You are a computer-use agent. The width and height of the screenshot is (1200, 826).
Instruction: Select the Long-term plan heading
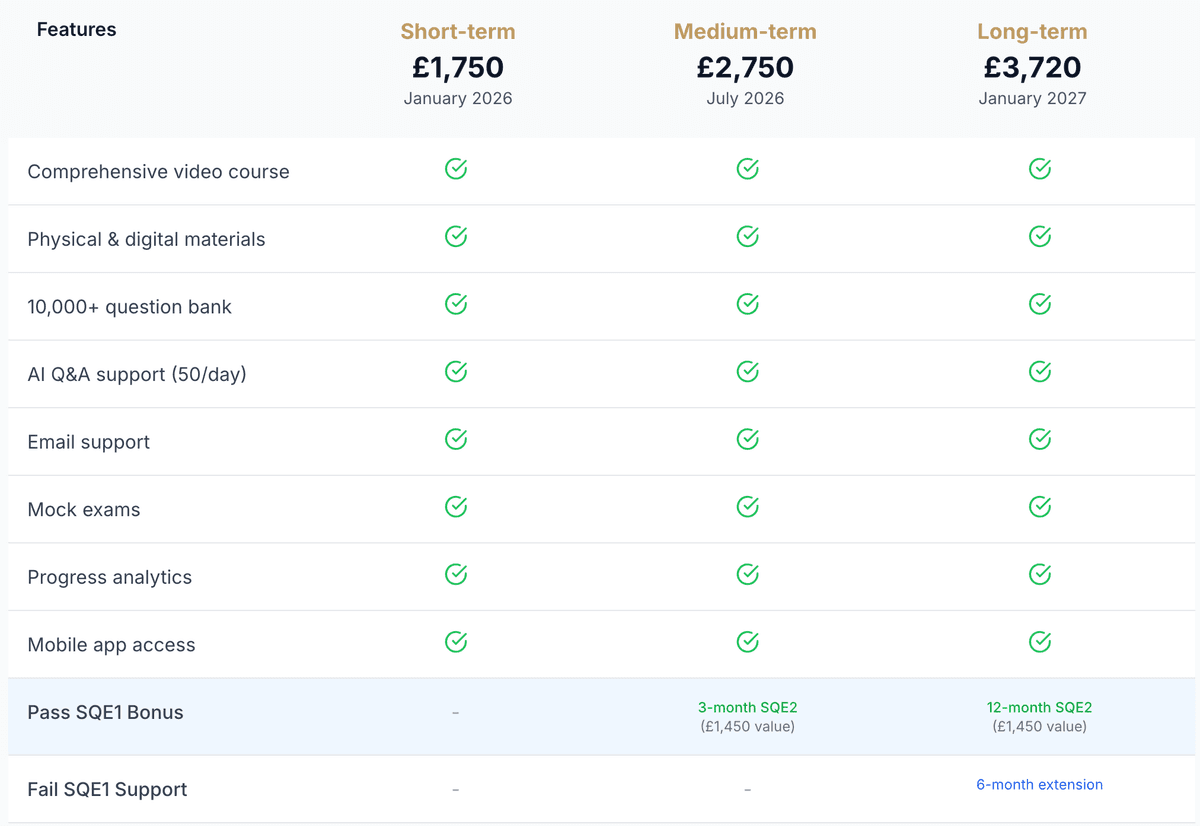point(1032,32)
